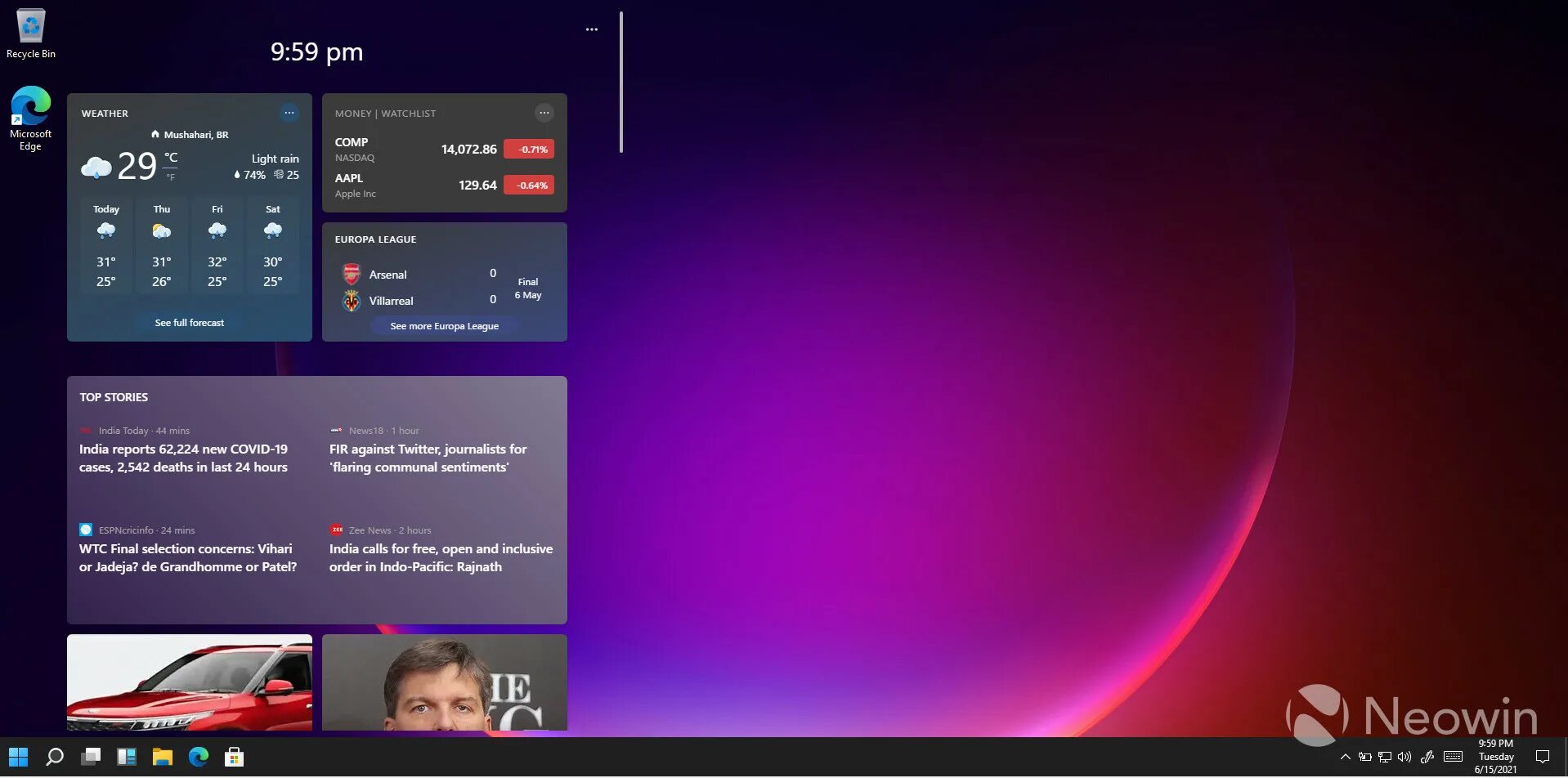Open the Money Watchlist widget options menu

pos(544,113)
